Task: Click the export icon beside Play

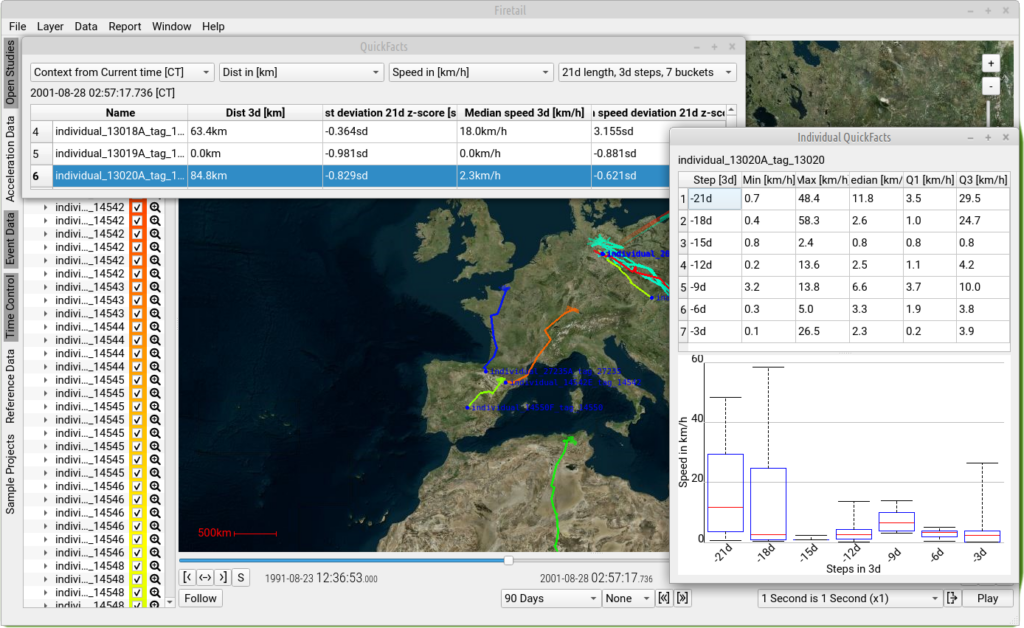Action: pyautogui.click(x=952, y=598)
